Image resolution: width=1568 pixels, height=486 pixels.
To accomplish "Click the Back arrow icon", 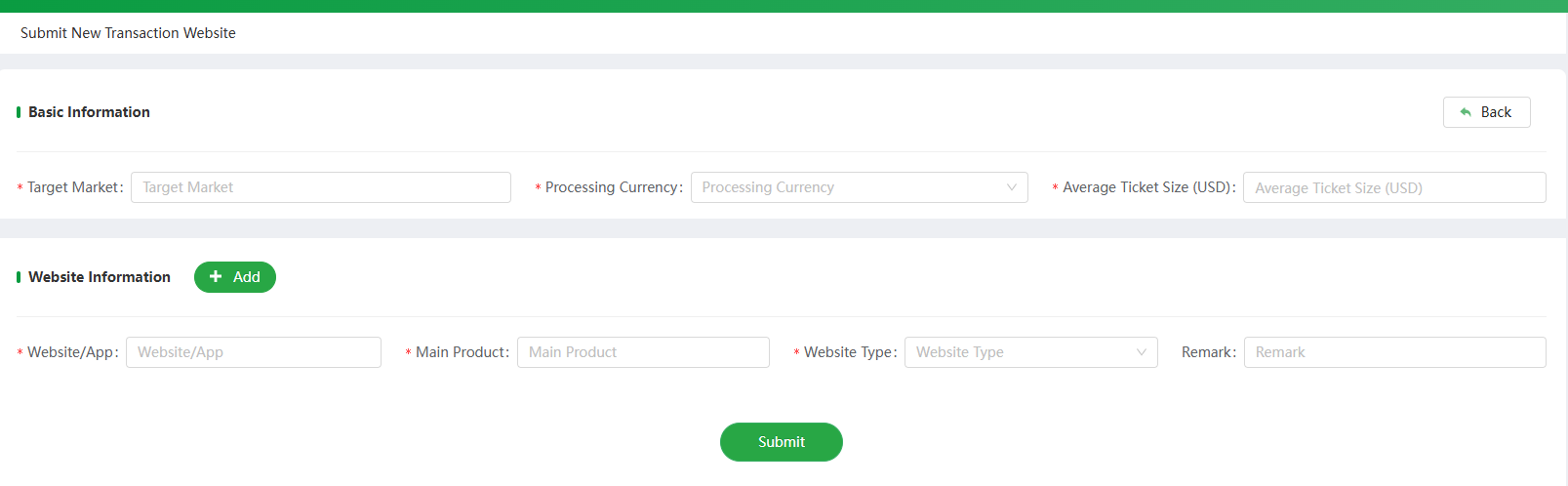I will pos(1466,112).
